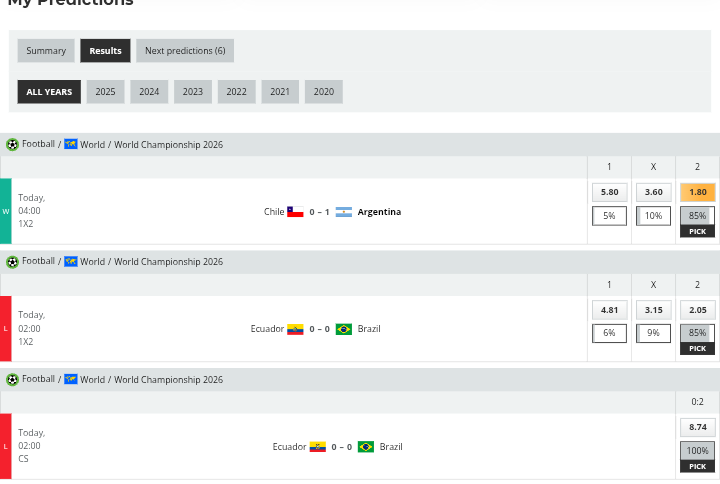The width and height of the screenshot is (720, 484).
Task: Open Next predictions (6) tab
Action: pos(185,51)
